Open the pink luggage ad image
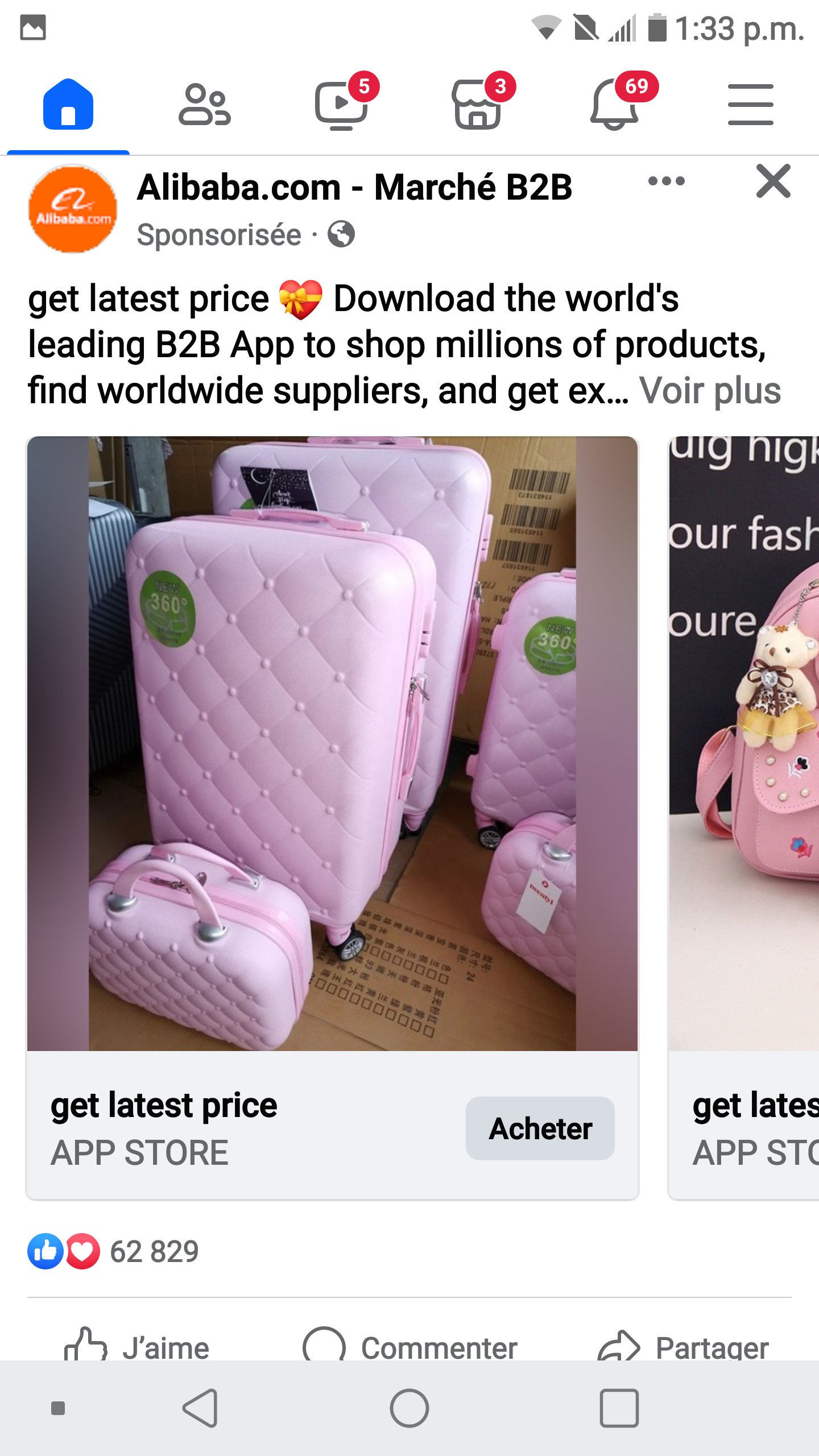This screenshot has width=819, height=1456. point(333,744)
